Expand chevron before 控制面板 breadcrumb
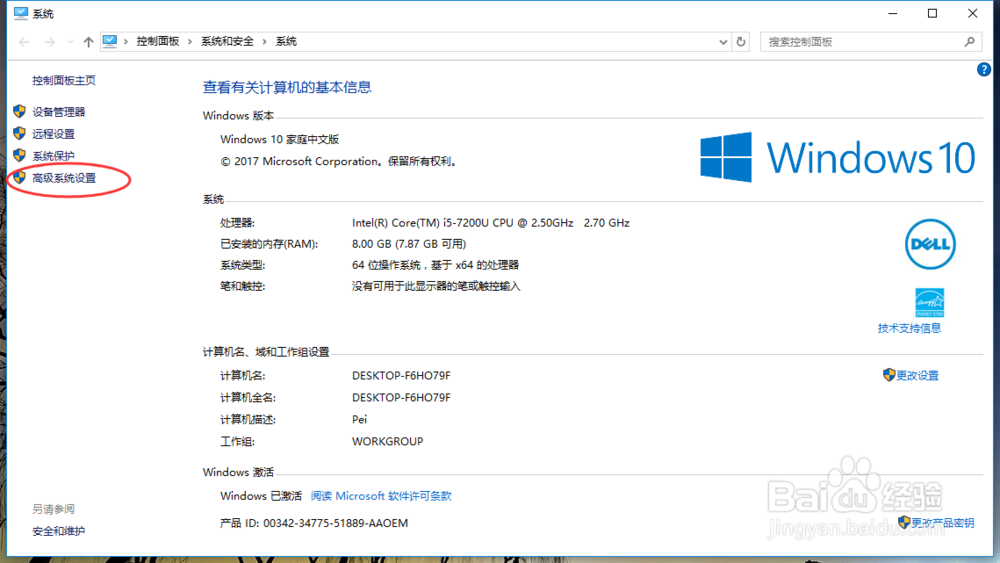Screen dimensions: 1000x563 [126, 41]
